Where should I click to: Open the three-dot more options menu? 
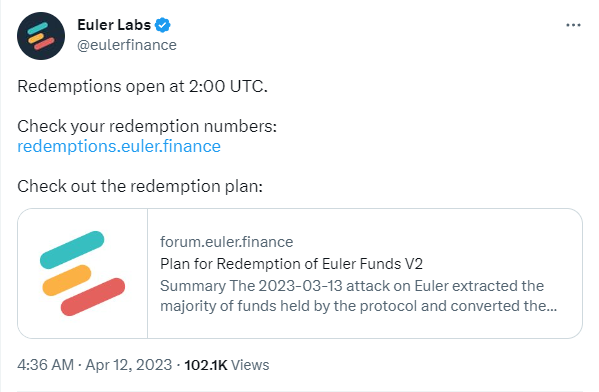573,25
